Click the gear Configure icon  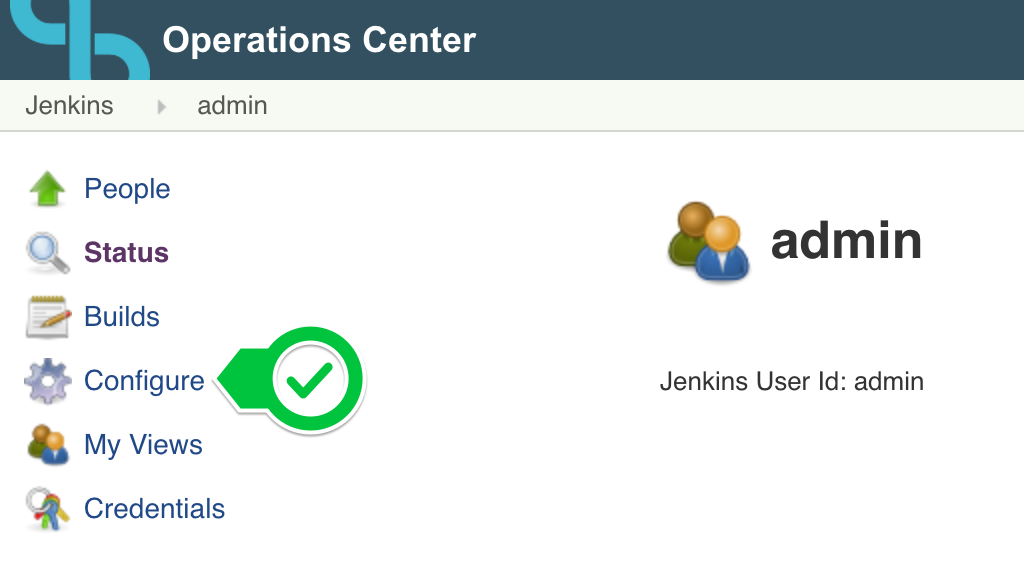[48, 381]
